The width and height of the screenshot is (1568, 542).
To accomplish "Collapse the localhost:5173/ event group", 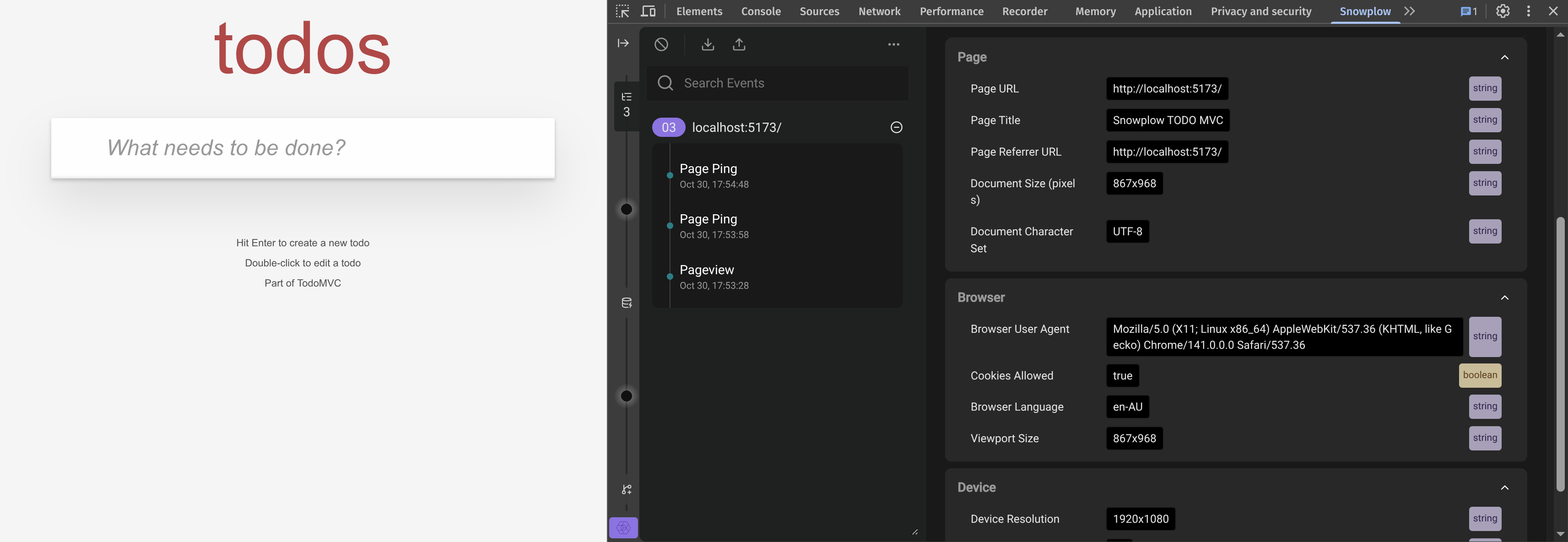I will [x=896, y=127].
